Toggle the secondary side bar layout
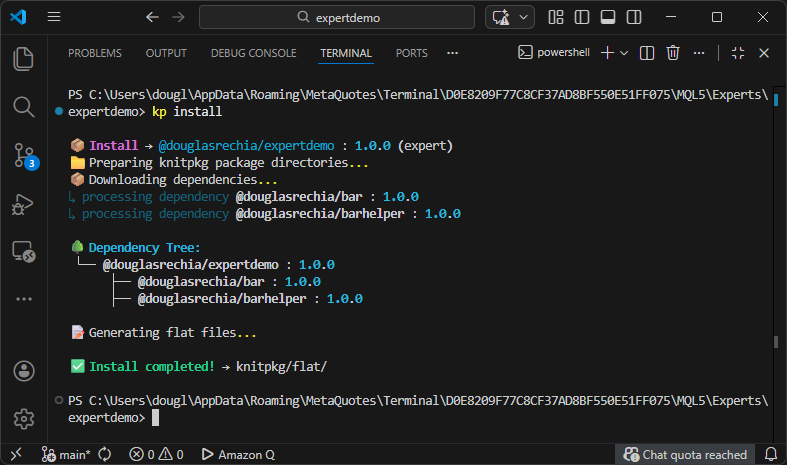The width and height of the screenshot is (787, 465). [631, 17]
